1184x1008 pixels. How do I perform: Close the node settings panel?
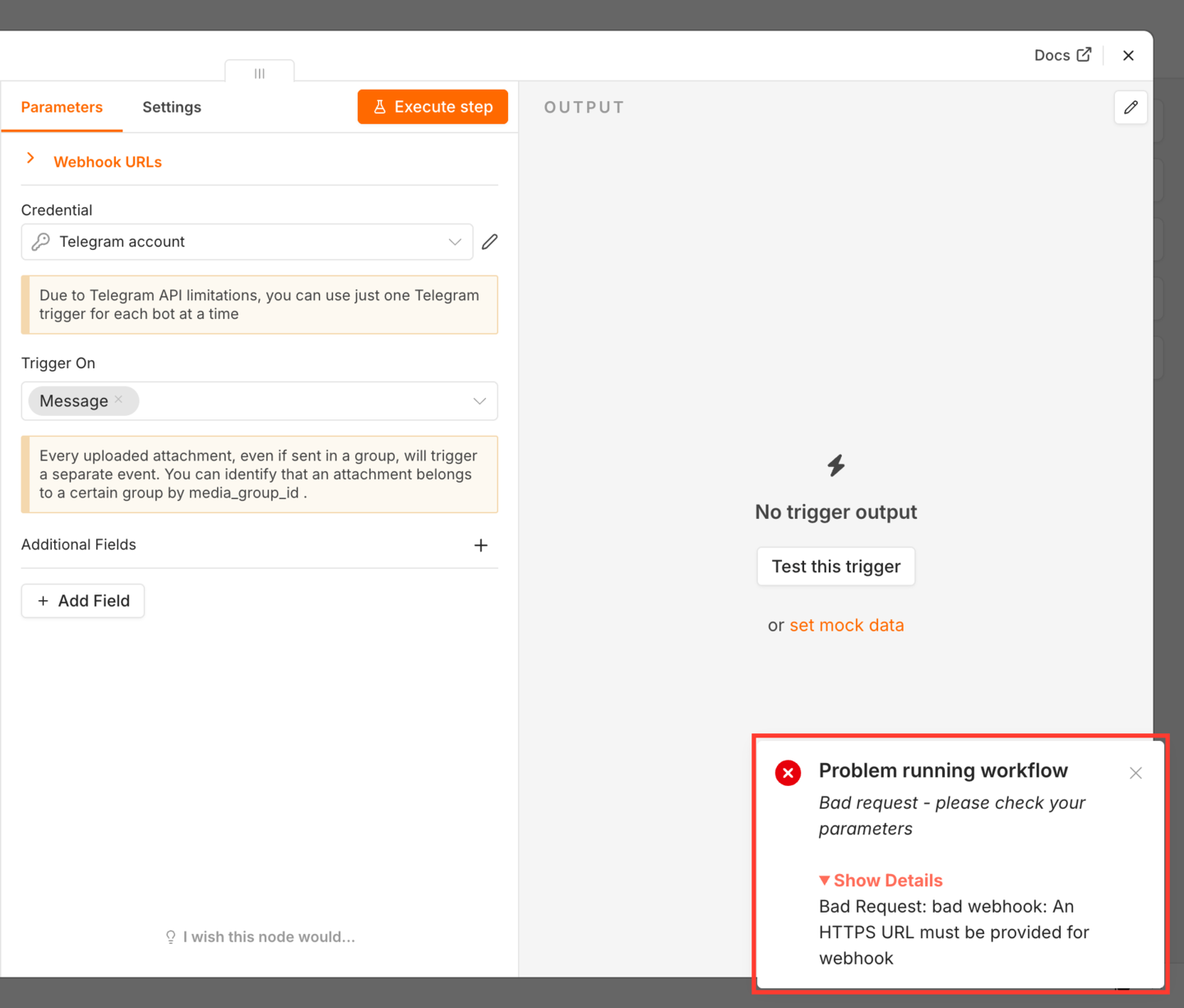click(1128, 55)
